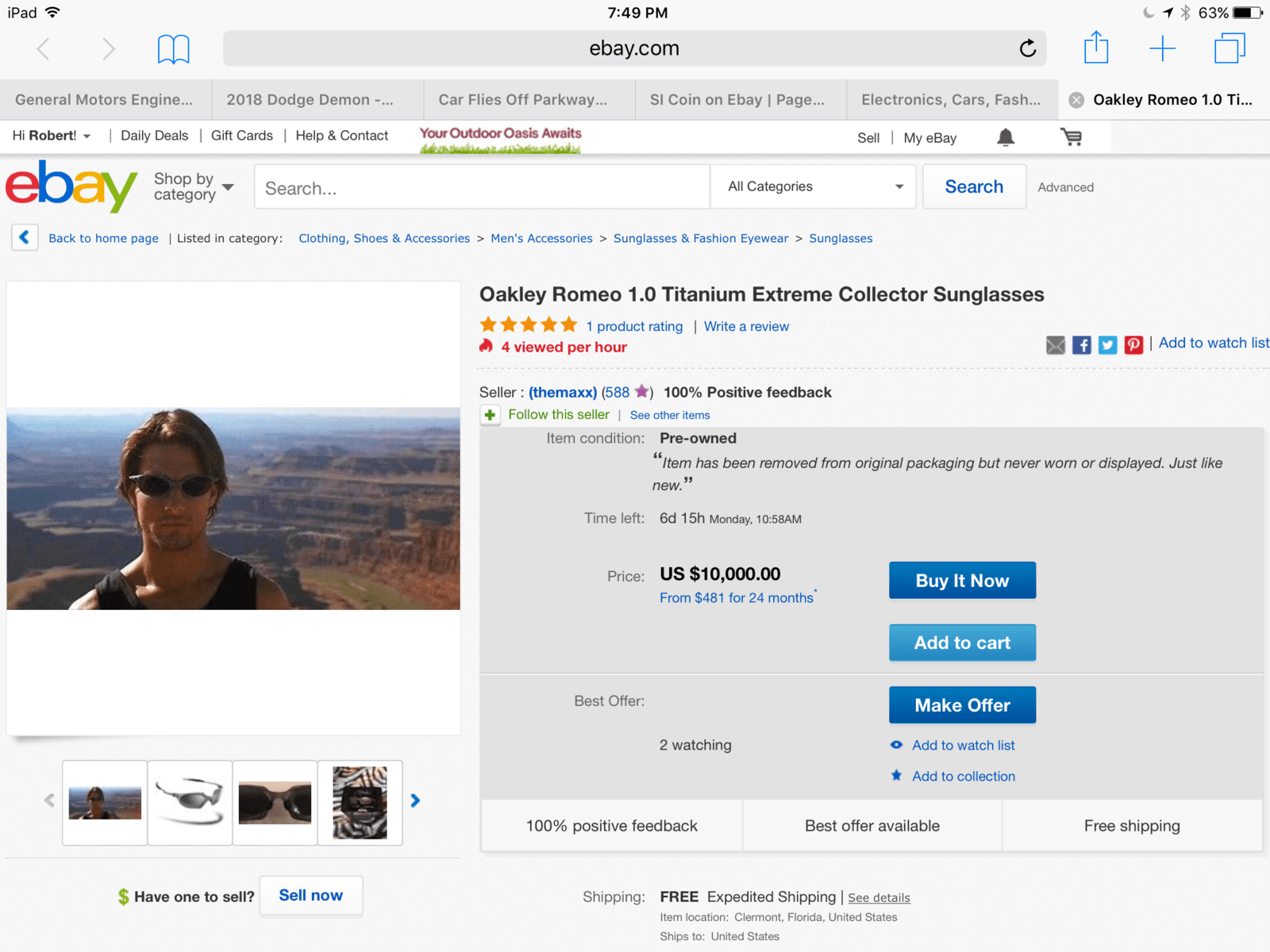
Task: Click the Make Offer button
Action: click(x=962, y=704)
